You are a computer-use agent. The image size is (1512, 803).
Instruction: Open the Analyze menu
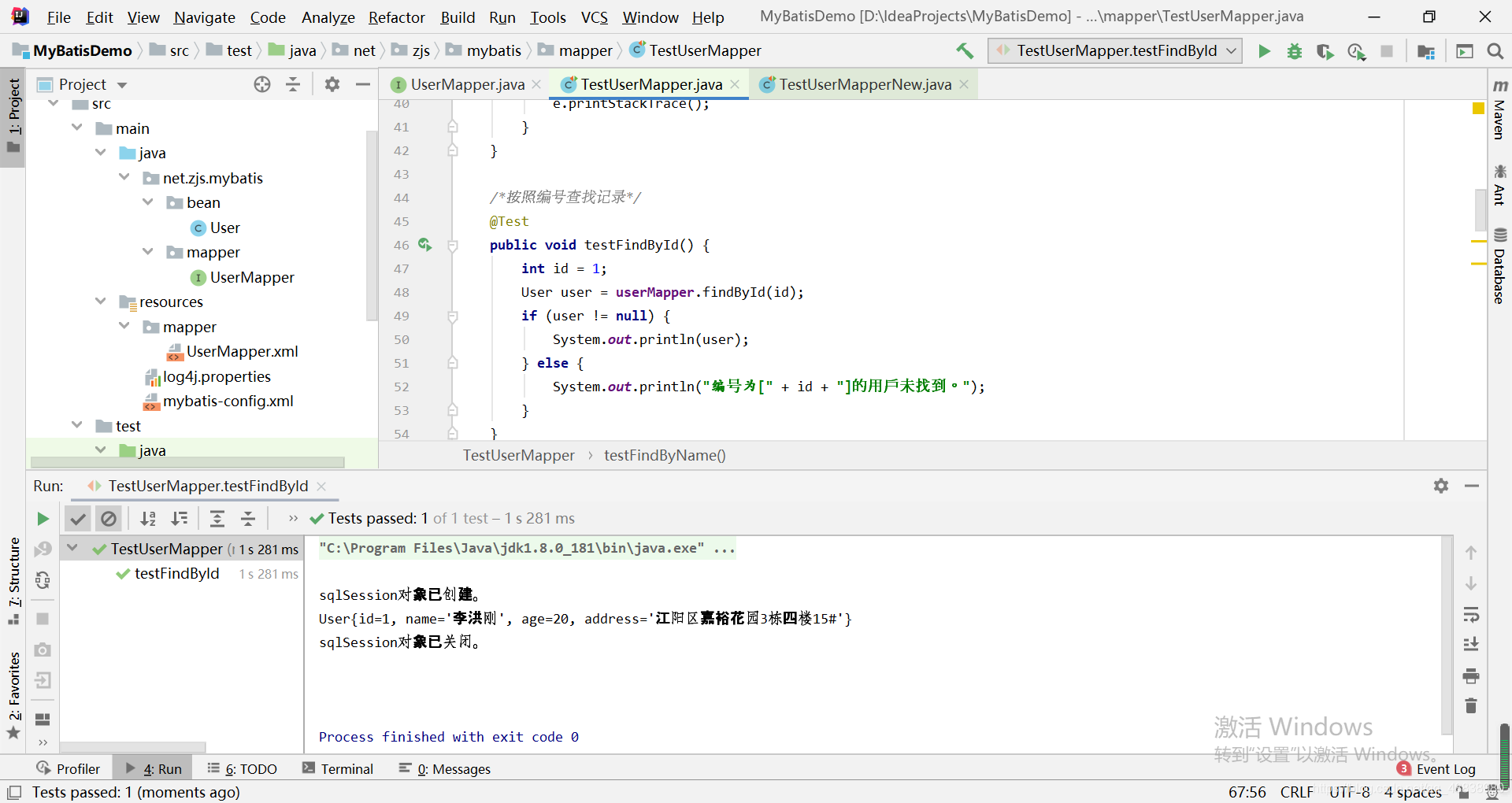(x=328, y=17)
